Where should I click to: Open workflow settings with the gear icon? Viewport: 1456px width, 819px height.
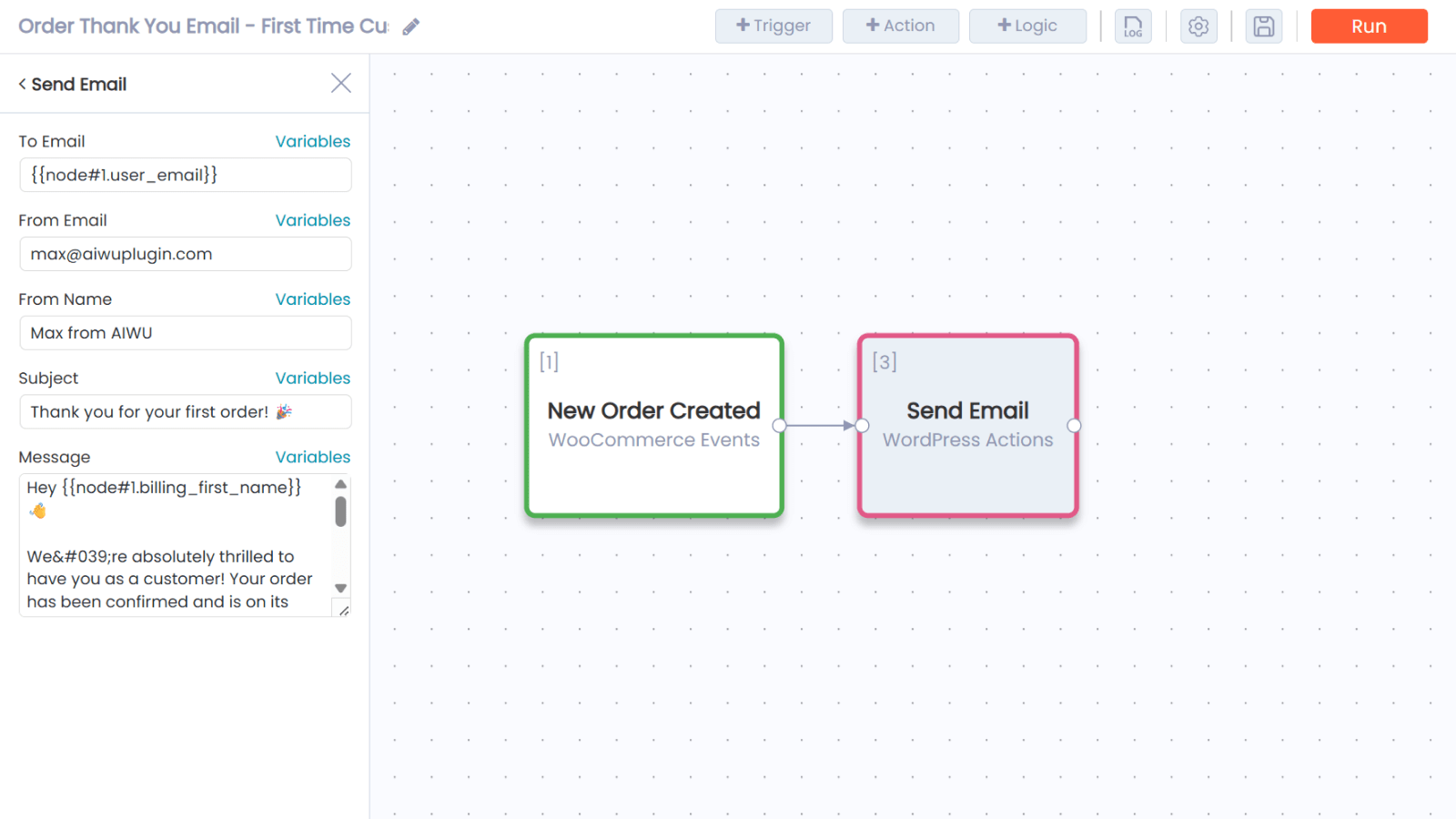1198,26
